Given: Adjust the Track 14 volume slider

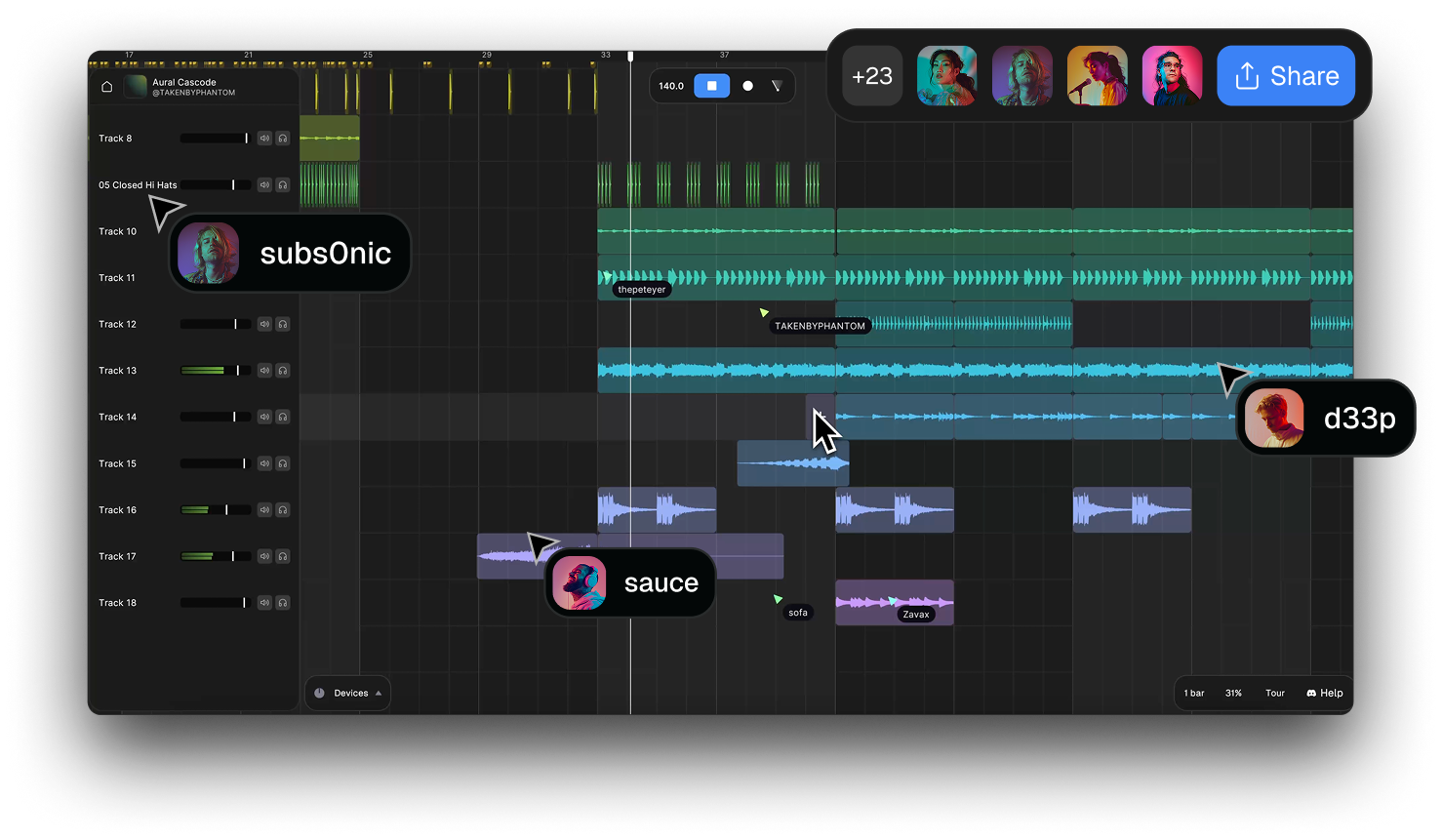Looking at the screenshot, I should tap(234, 417).
